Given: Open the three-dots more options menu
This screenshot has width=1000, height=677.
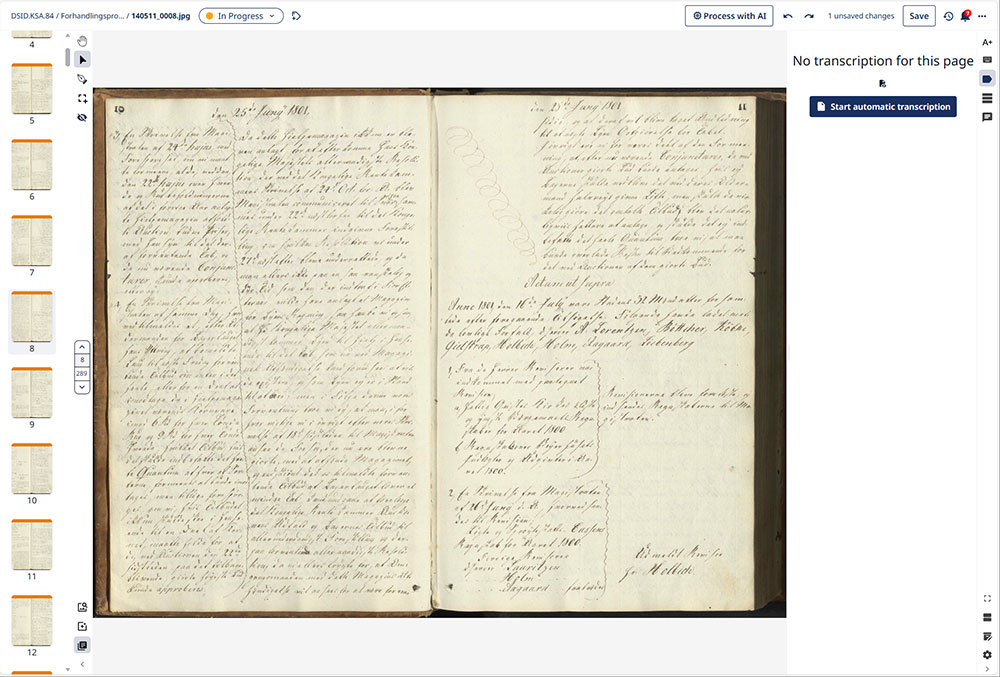Looking at the screenshot, I should 984,16.
